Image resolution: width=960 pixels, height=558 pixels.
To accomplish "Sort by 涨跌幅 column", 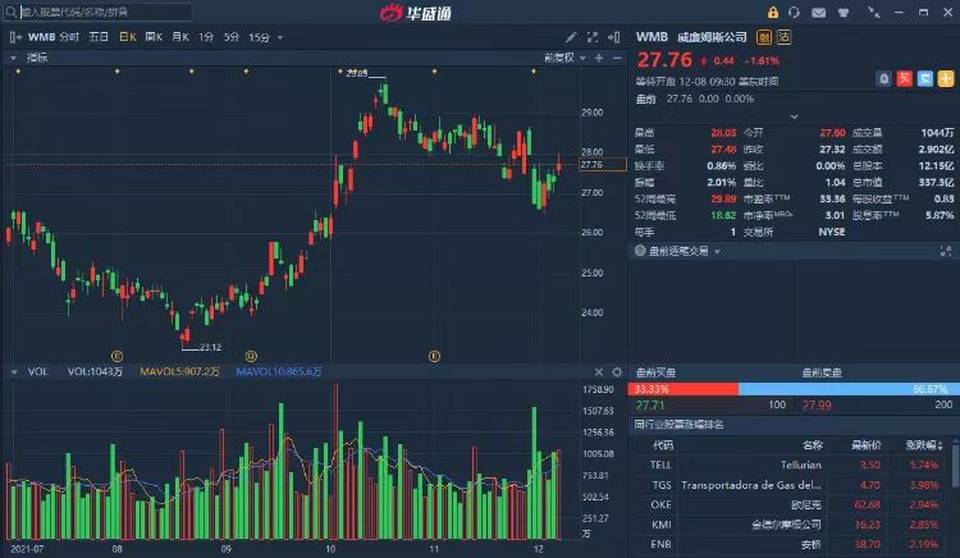I will point(923,445).
